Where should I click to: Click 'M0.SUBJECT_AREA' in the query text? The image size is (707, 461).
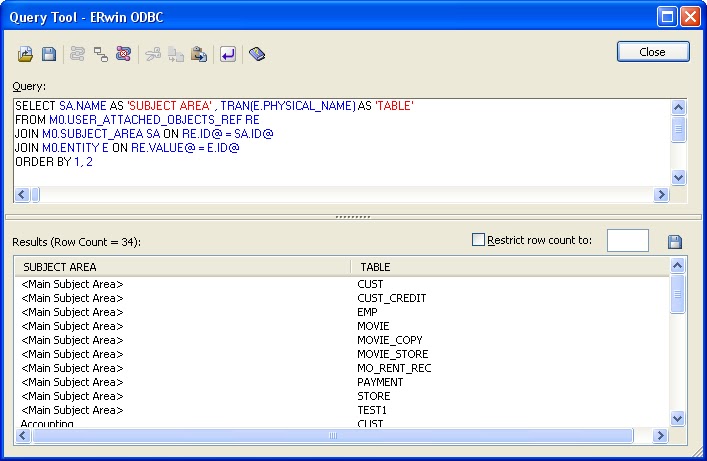click(x=93, y=134)
